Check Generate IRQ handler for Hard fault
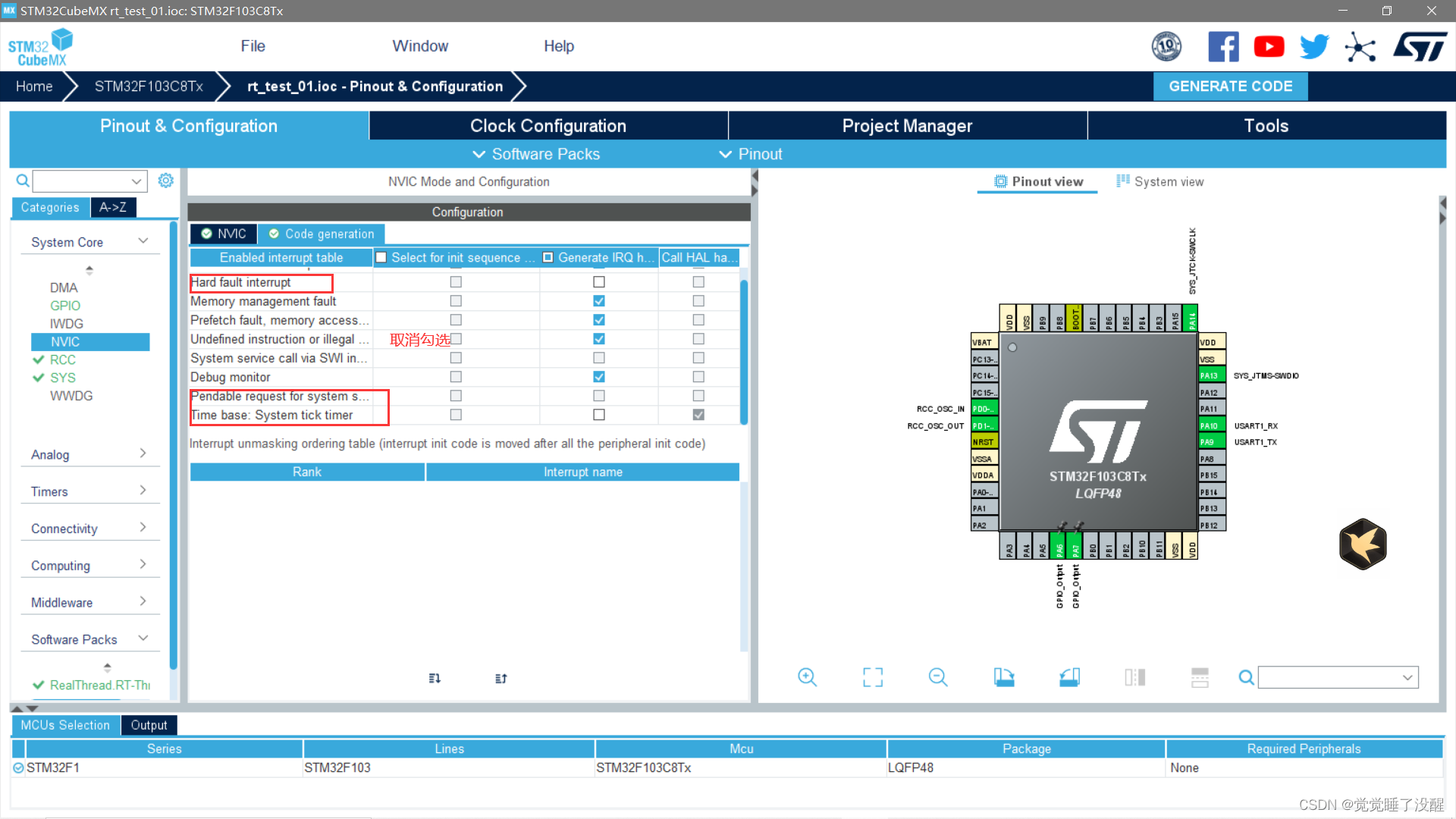 (599, 282)
